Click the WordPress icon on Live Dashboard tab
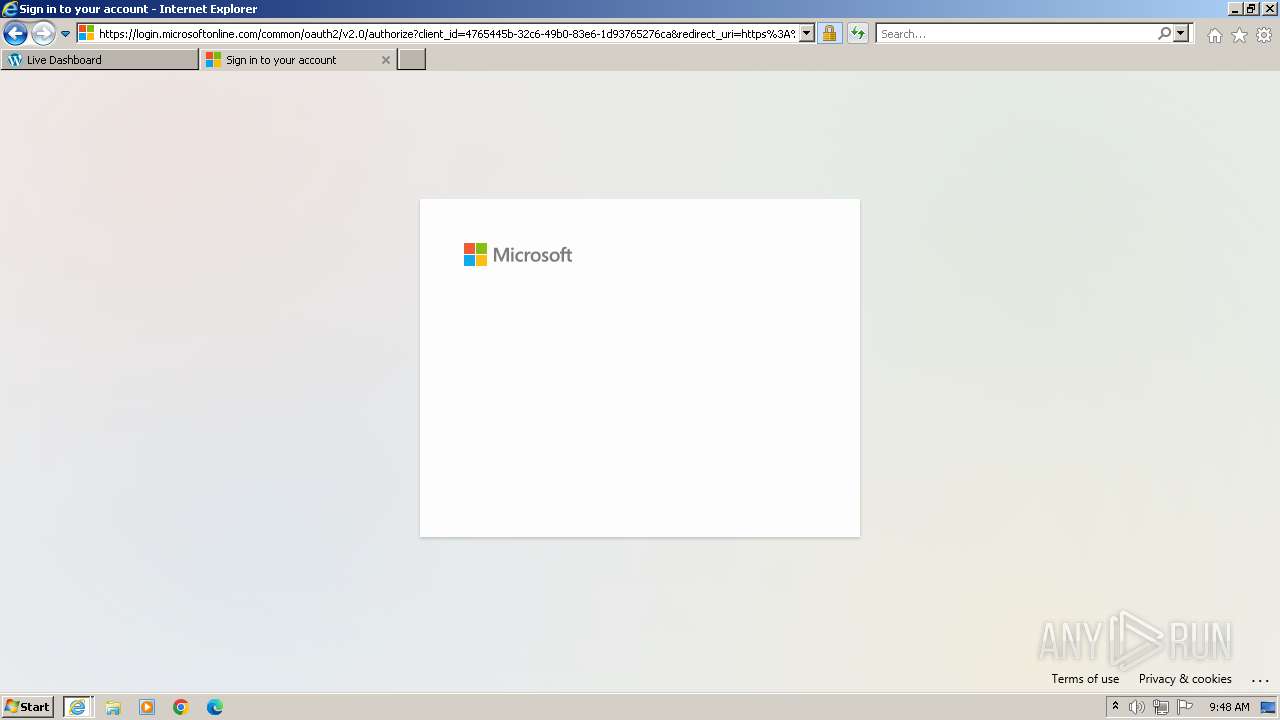Image resolution: width=1280 pixels, height=720 pixels. click(x=15, y=60)
